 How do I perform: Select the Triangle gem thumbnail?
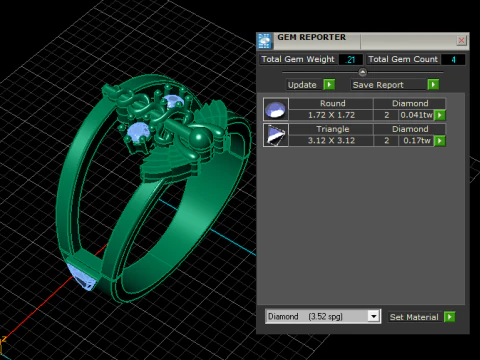pyautogui.click(x=276, y=135)
